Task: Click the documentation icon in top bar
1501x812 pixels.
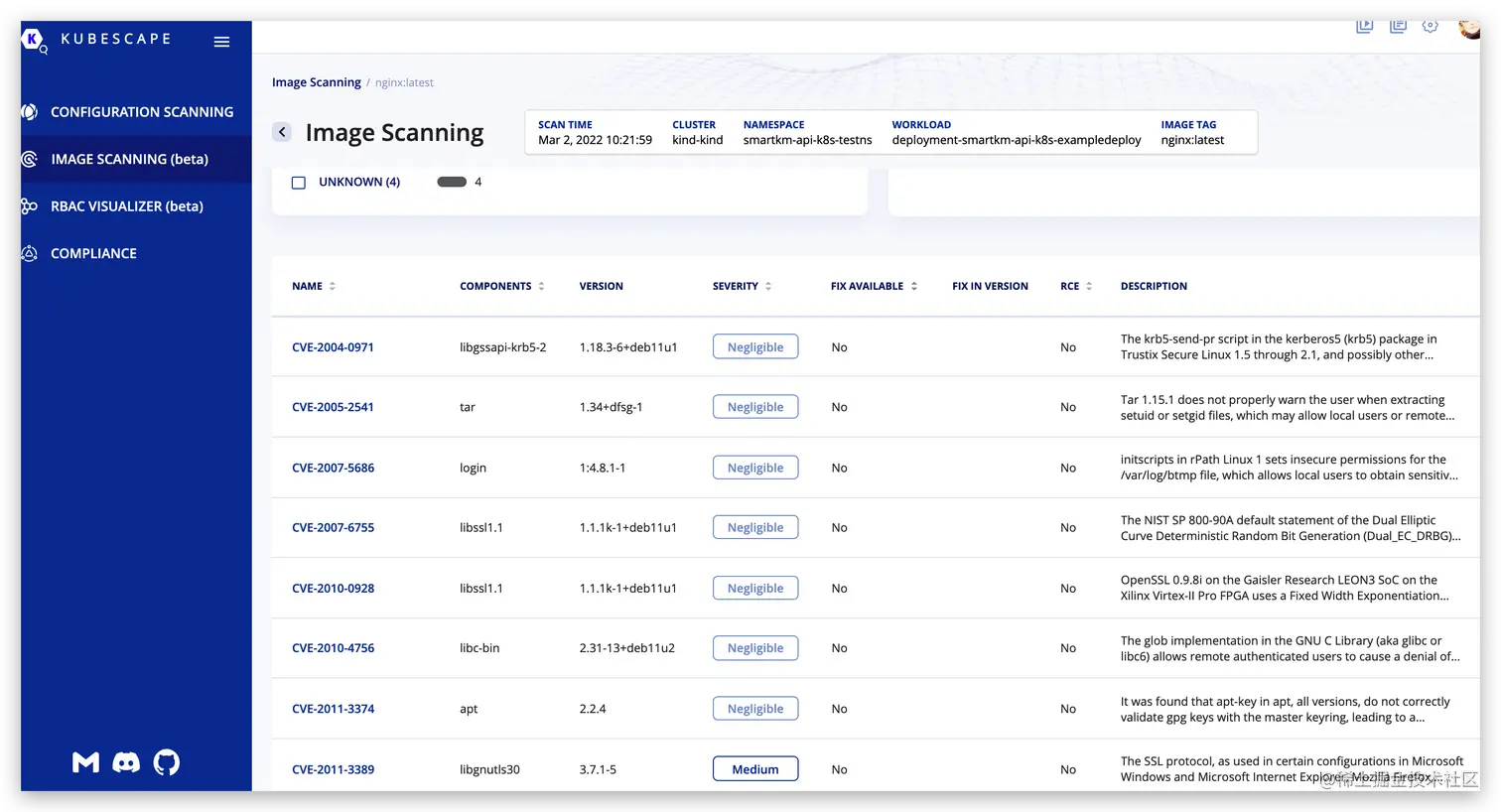Action: click(x=1398, y=27)
